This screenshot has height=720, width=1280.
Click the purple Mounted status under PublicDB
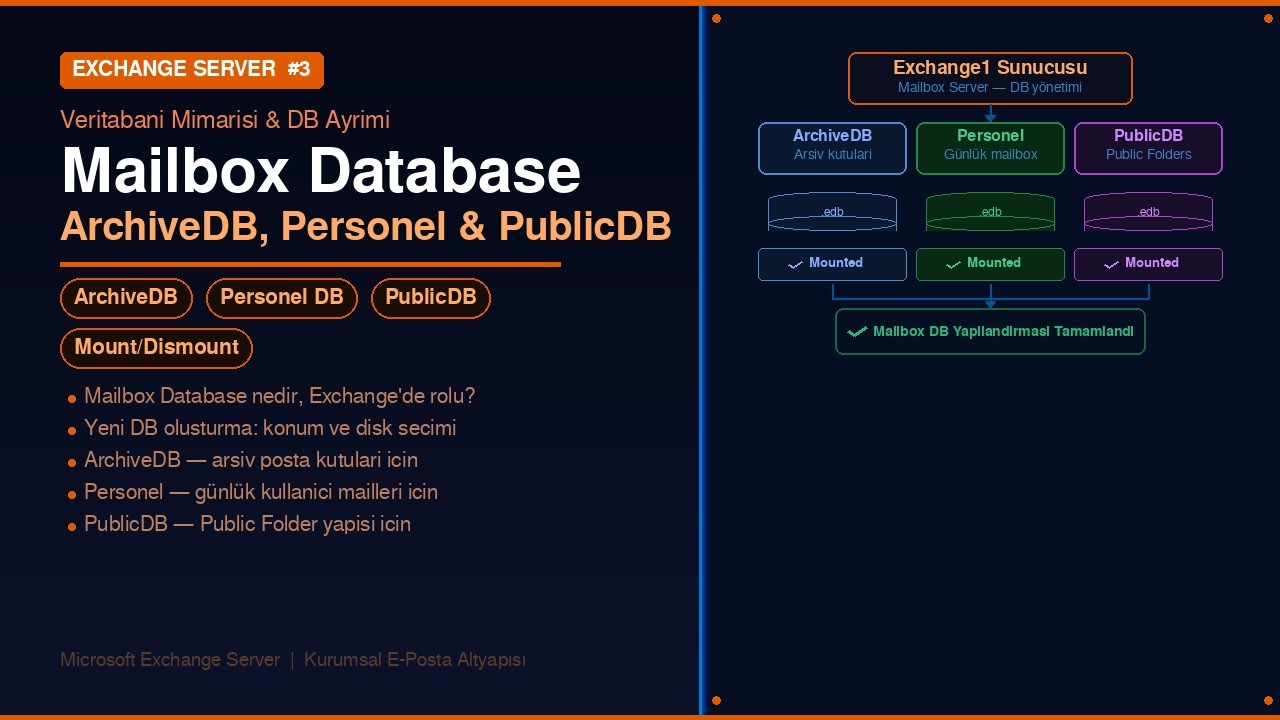click(1148, 264)
